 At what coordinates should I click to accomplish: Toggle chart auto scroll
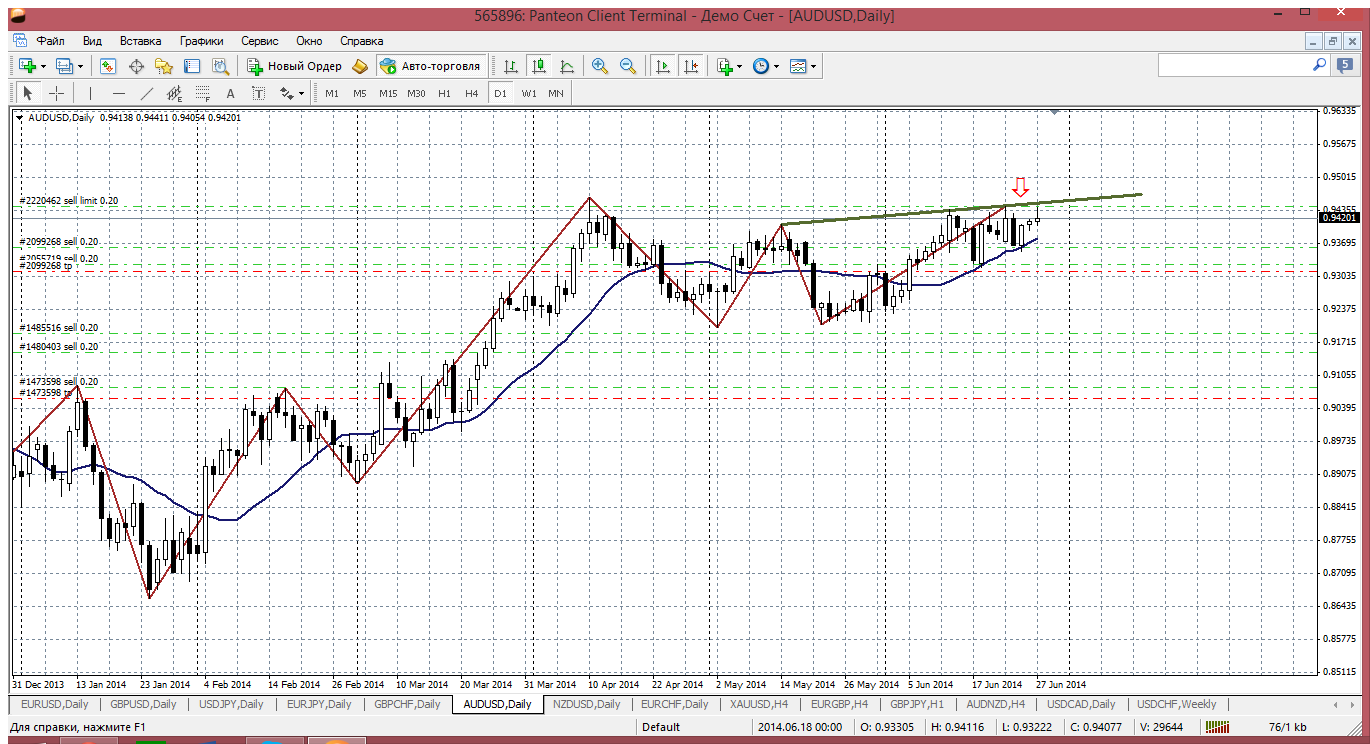pos(662,66)
